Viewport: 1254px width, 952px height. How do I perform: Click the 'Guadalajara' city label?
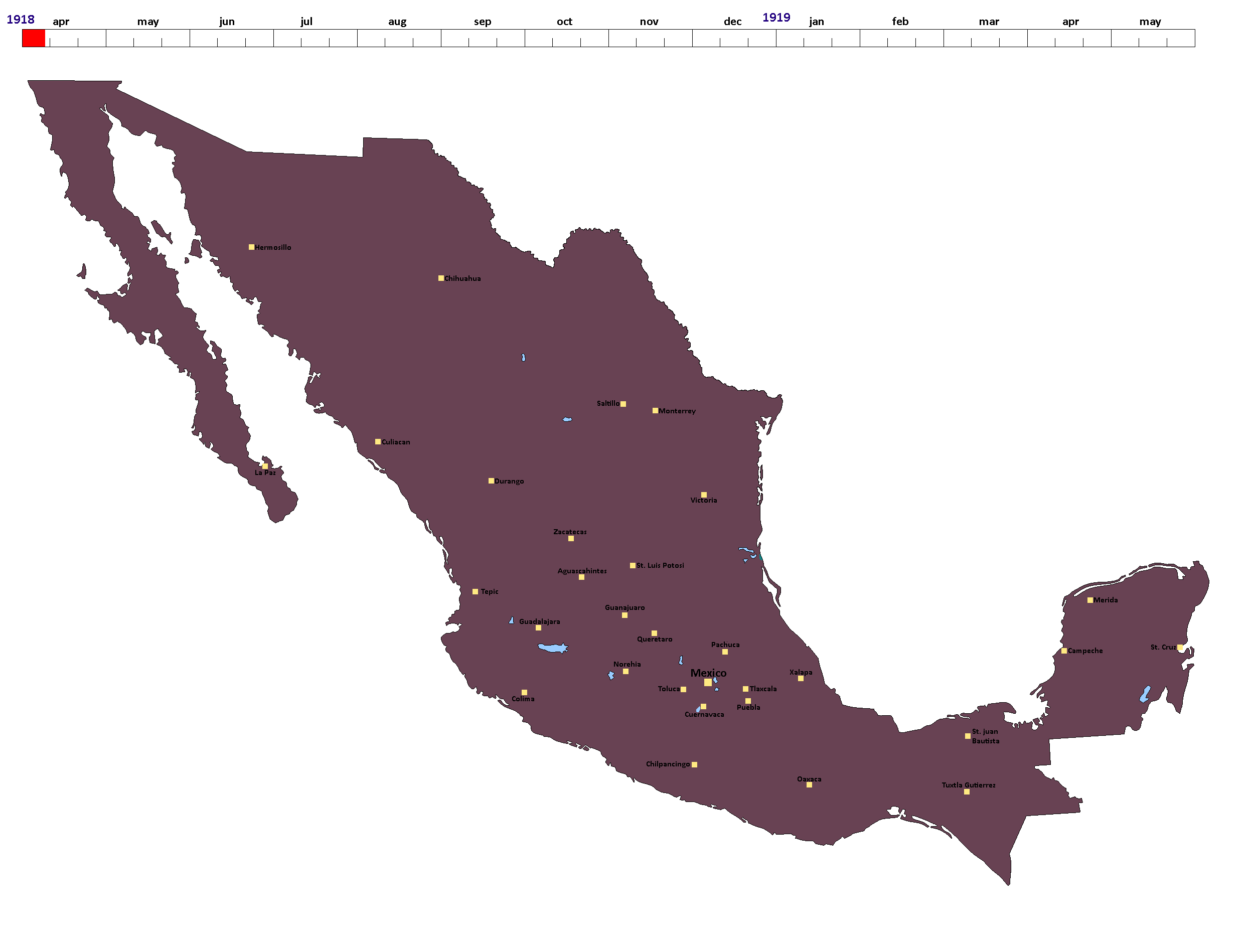click(539, 621)
